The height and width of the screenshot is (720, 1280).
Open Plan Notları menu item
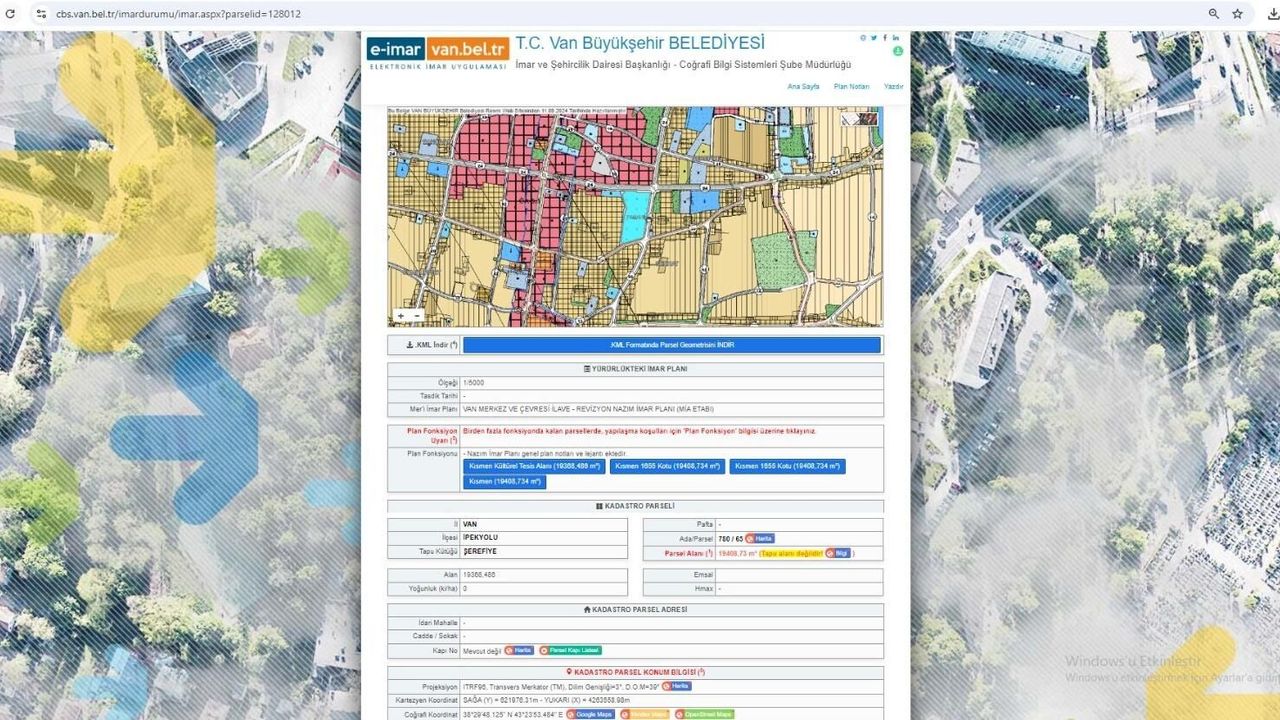tap(851, 87)
